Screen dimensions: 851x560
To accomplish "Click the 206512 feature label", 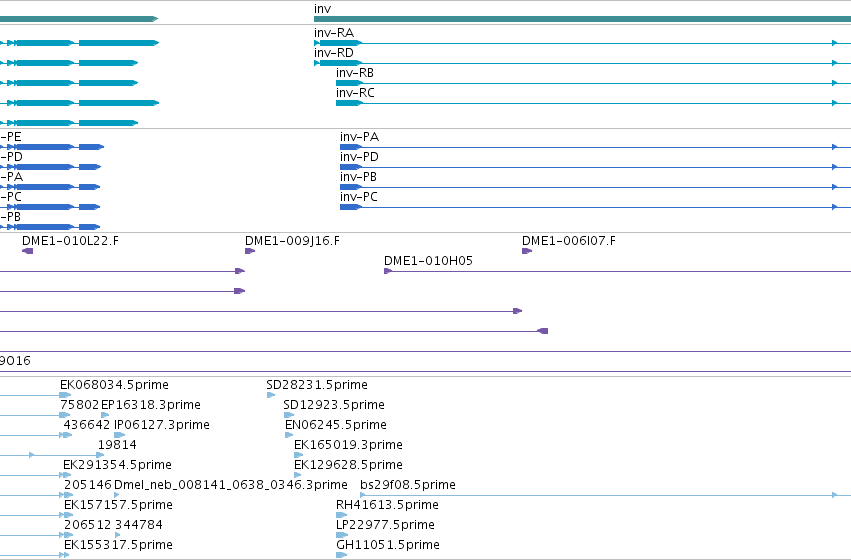I will (x=87, y=525).
